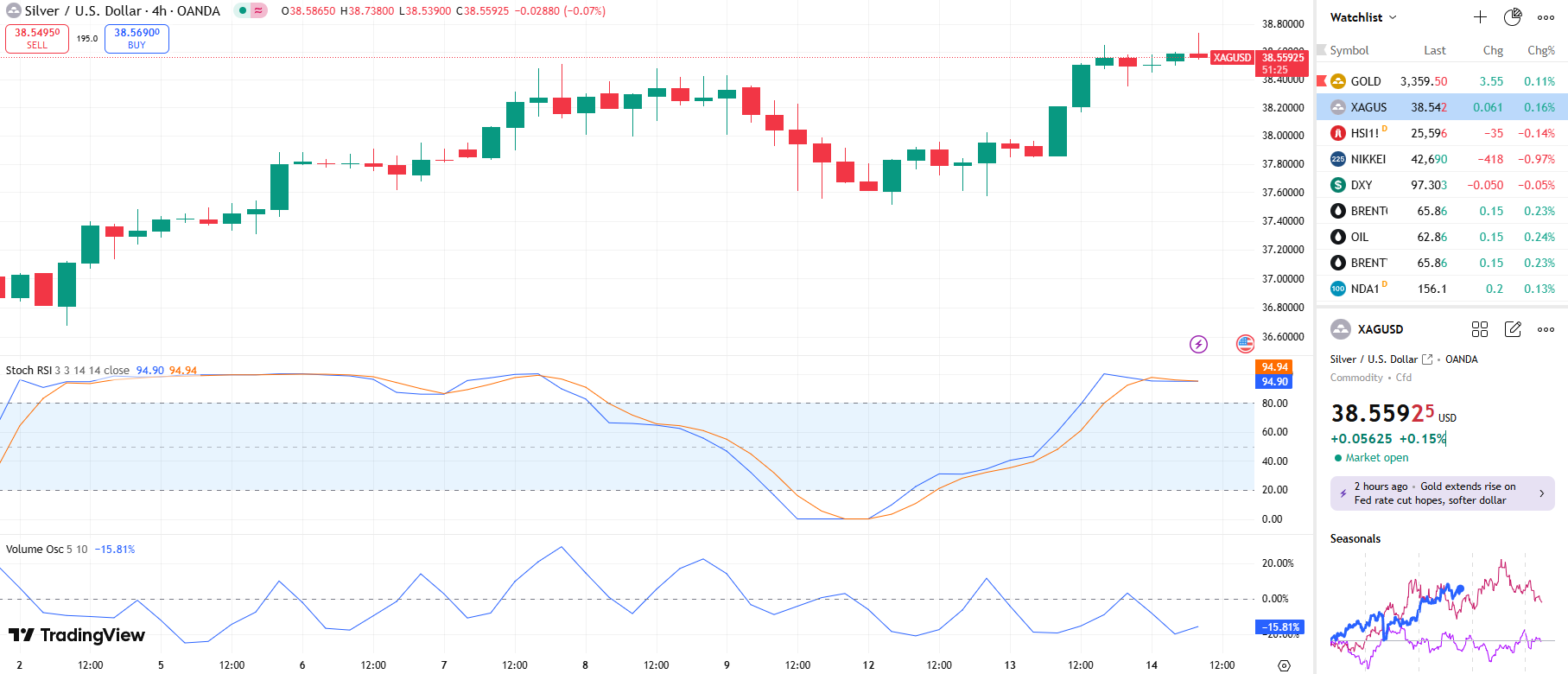Open external link beside Silver / U.S. Dollar

tap(1427, 359)
